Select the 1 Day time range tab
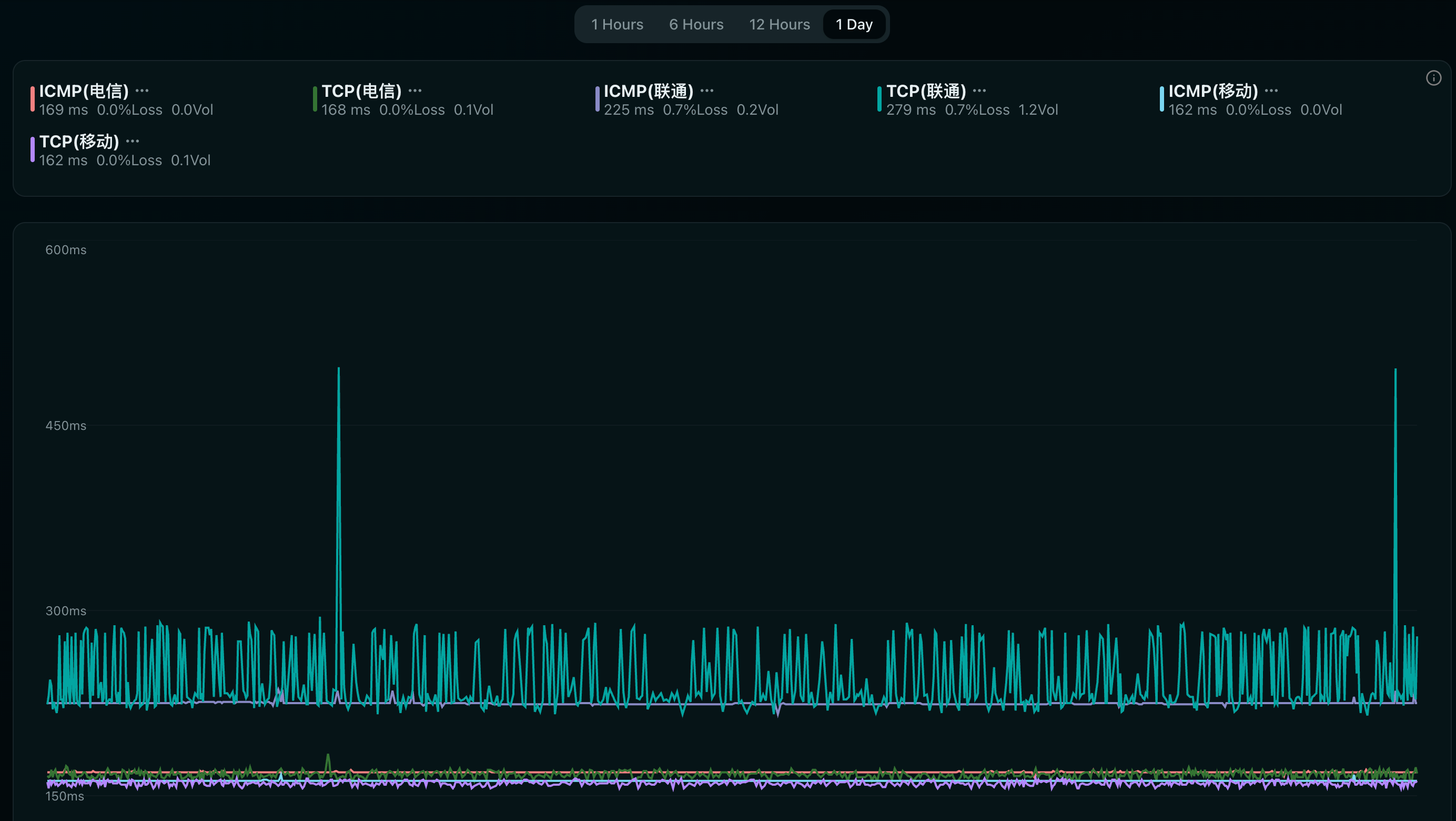This screenshot has height=821, width=1456. (x=854, y=24)
